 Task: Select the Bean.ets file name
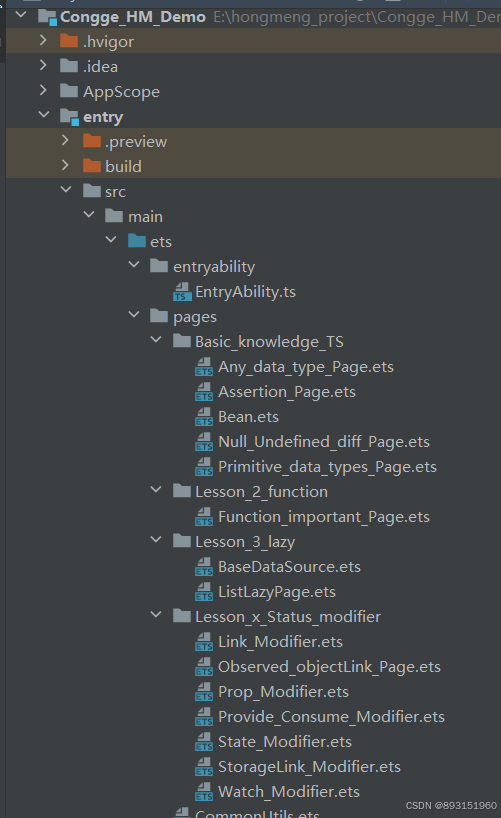[248, 417]
